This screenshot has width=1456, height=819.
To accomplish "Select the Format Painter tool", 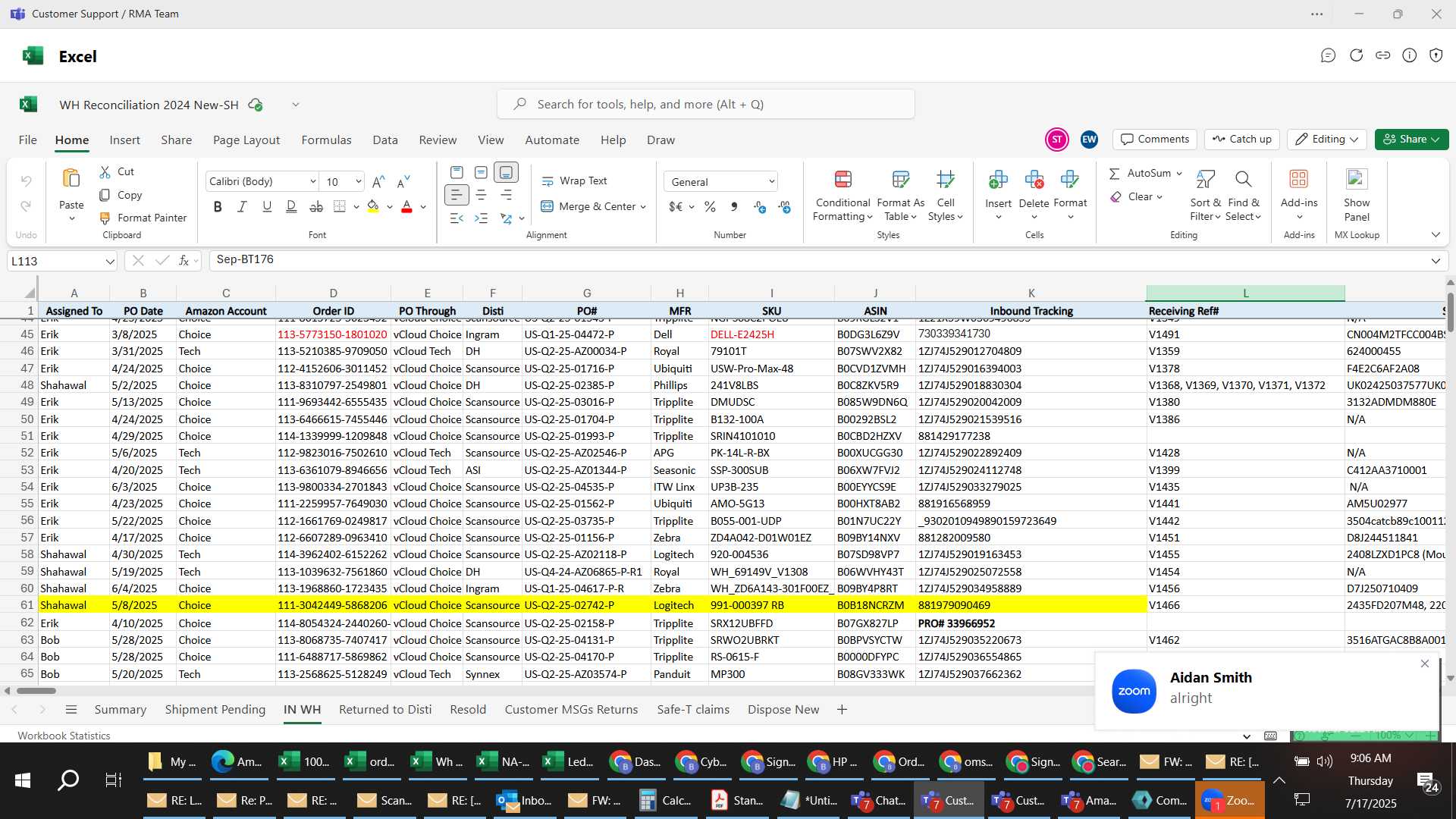I will pos(143,218).
